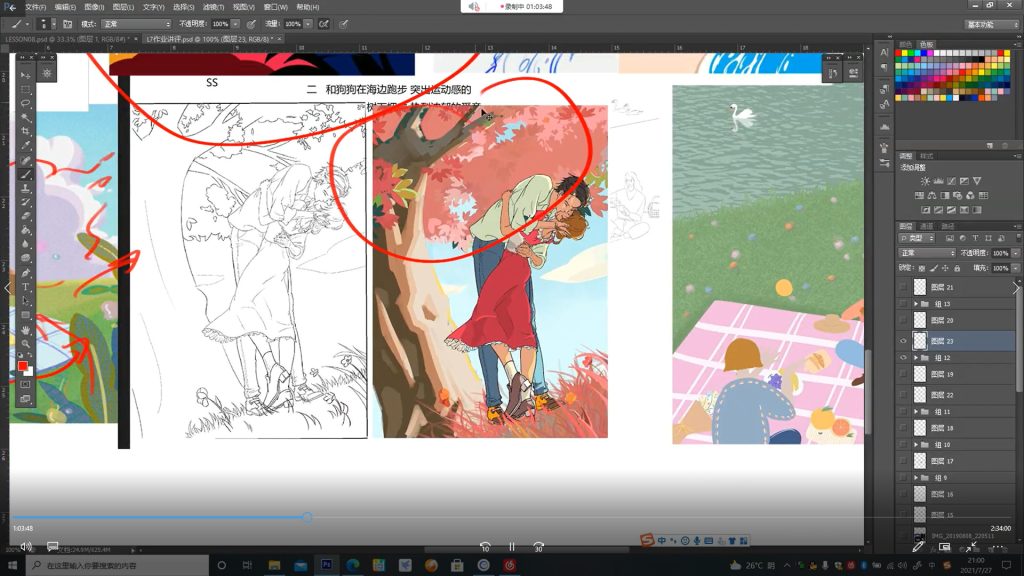
Task: Select the Hand tool
Action: tap(26, 329)
